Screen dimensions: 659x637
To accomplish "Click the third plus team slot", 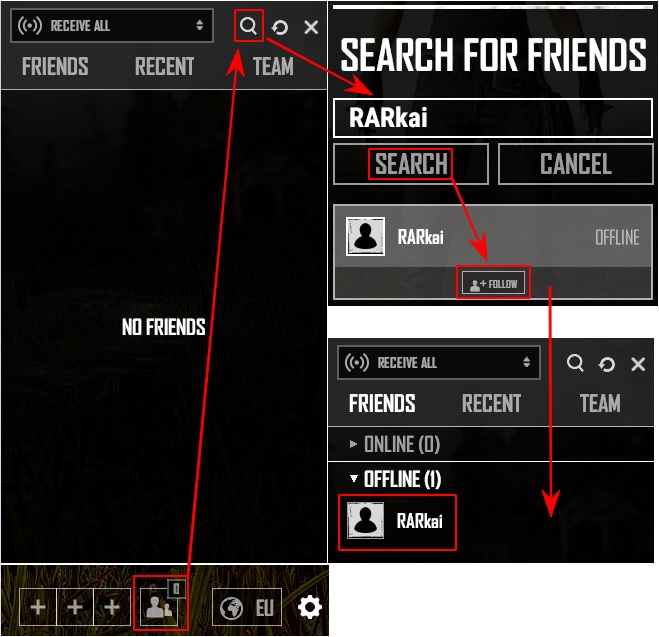I will click(x=112, y=607).
